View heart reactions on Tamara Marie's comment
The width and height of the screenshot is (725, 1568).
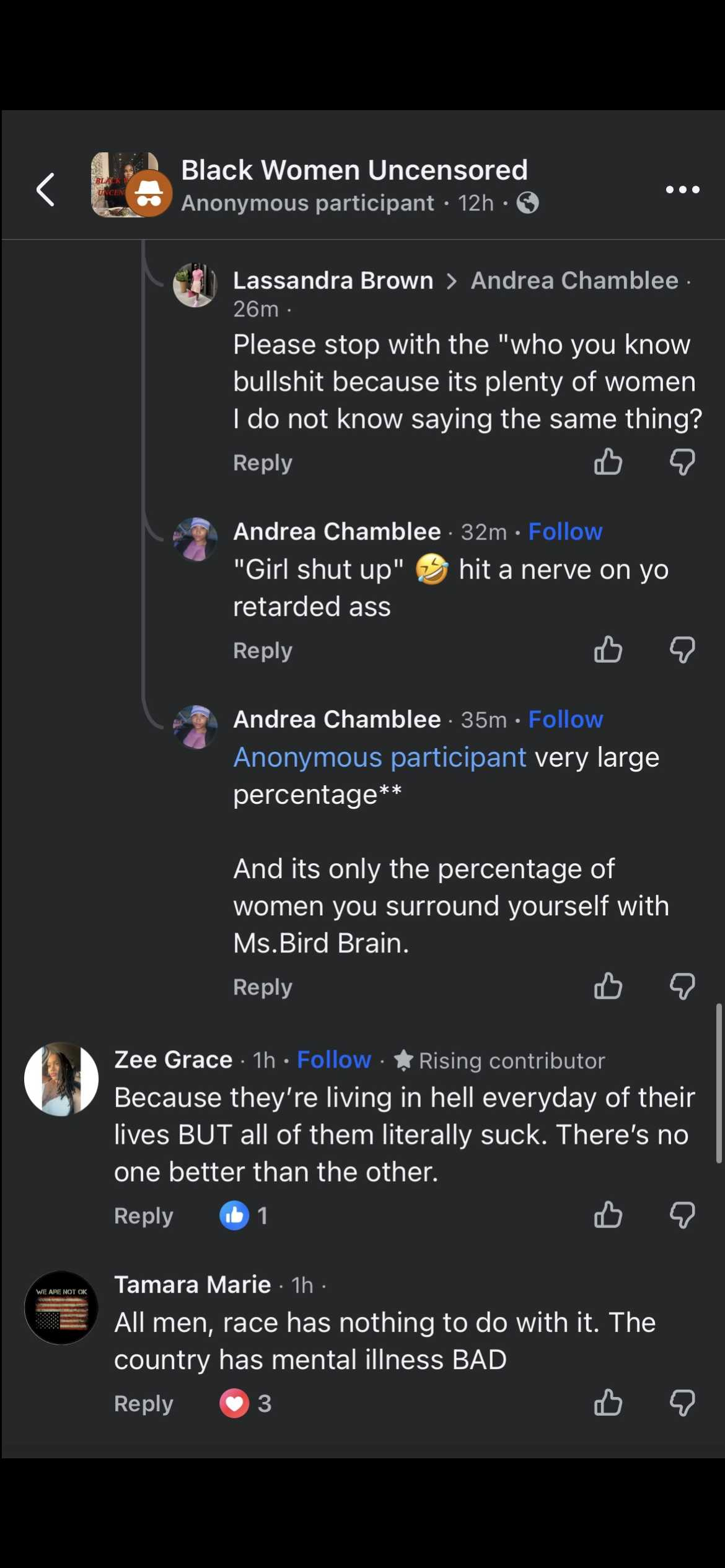click(x=245, y=1403)
